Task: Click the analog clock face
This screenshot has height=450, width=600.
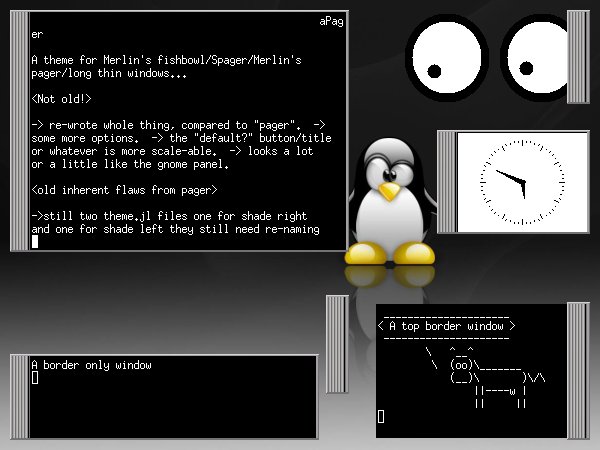Action: [522, 182]
